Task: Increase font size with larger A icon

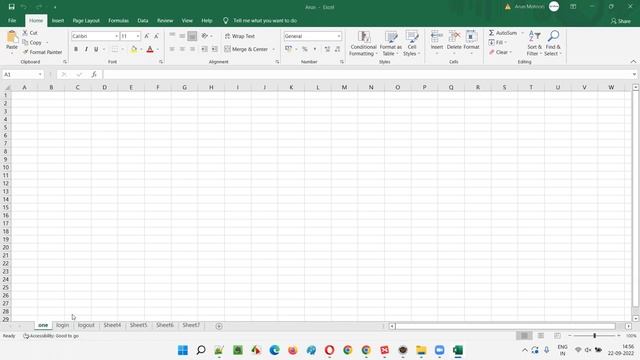Action: pos(147,36)
